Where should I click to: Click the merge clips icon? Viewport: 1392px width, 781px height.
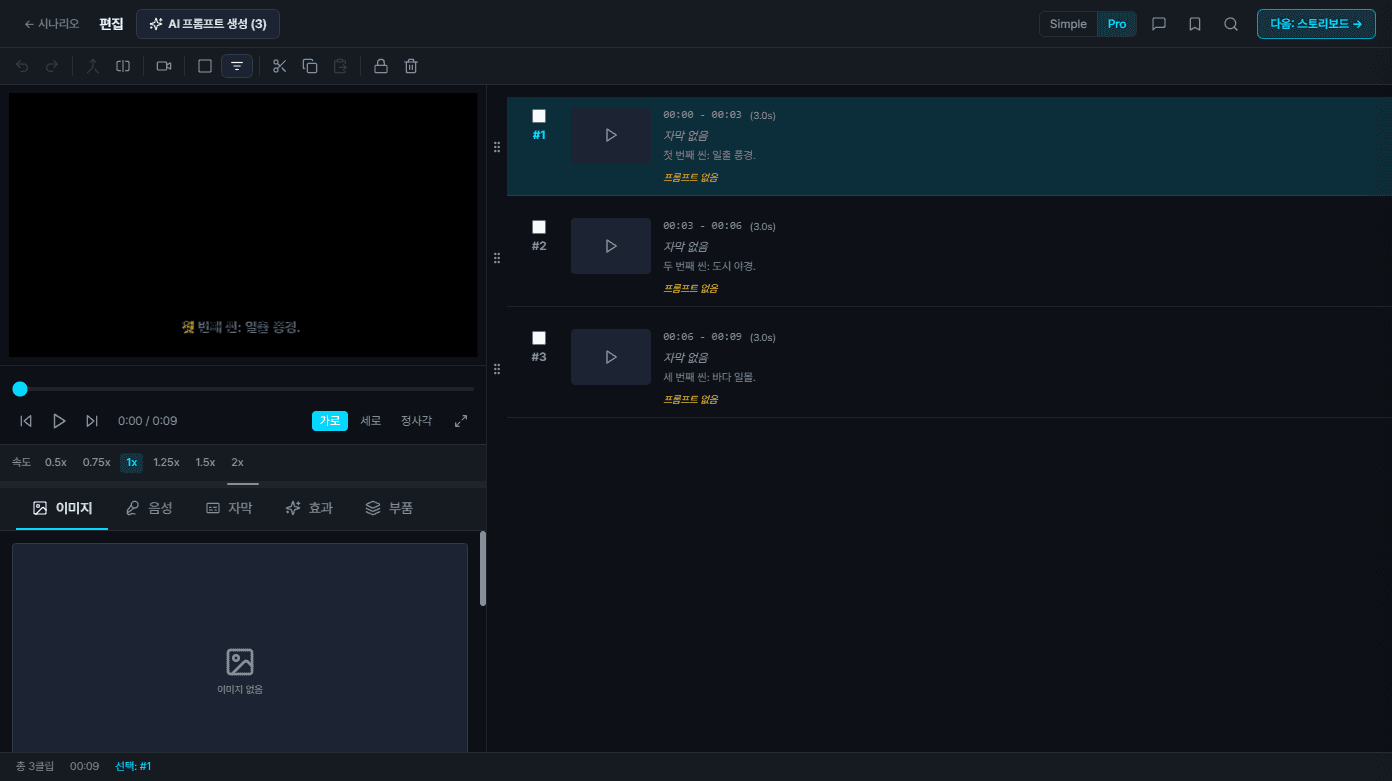[x=93, y=66]
